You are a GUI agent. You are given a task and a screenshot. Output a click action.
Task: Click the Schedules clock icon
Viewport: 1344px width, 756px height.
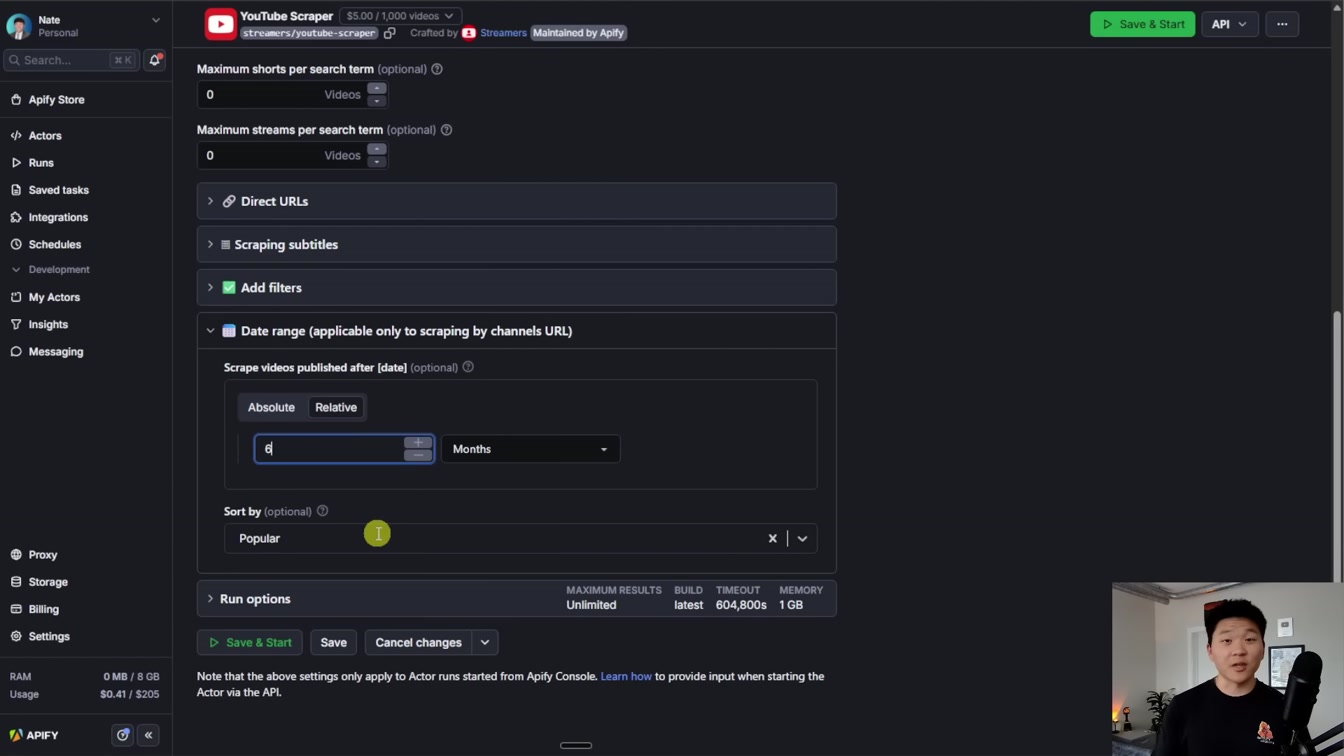[x=16, y=244]
